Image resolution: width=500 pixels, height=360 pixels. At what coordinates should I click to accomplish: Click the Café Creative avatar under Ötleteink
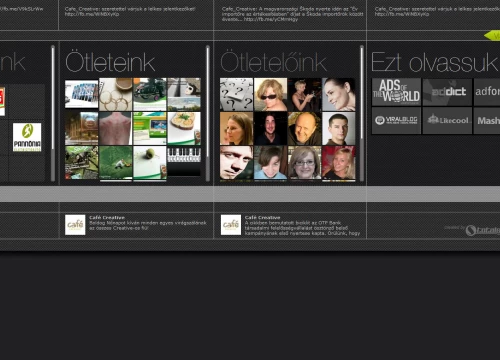coord(75,225)
